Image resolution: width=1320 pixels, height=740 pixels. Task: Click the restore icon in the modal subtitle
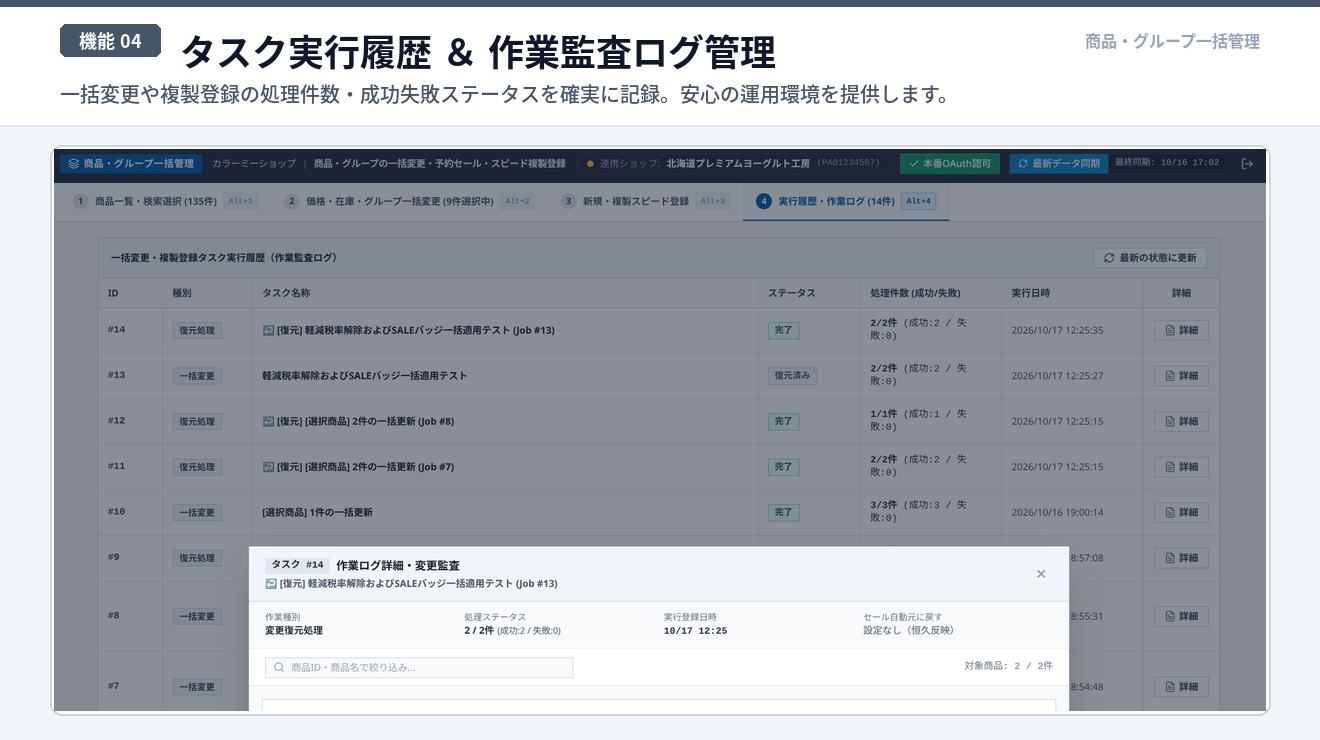[271, 583]
